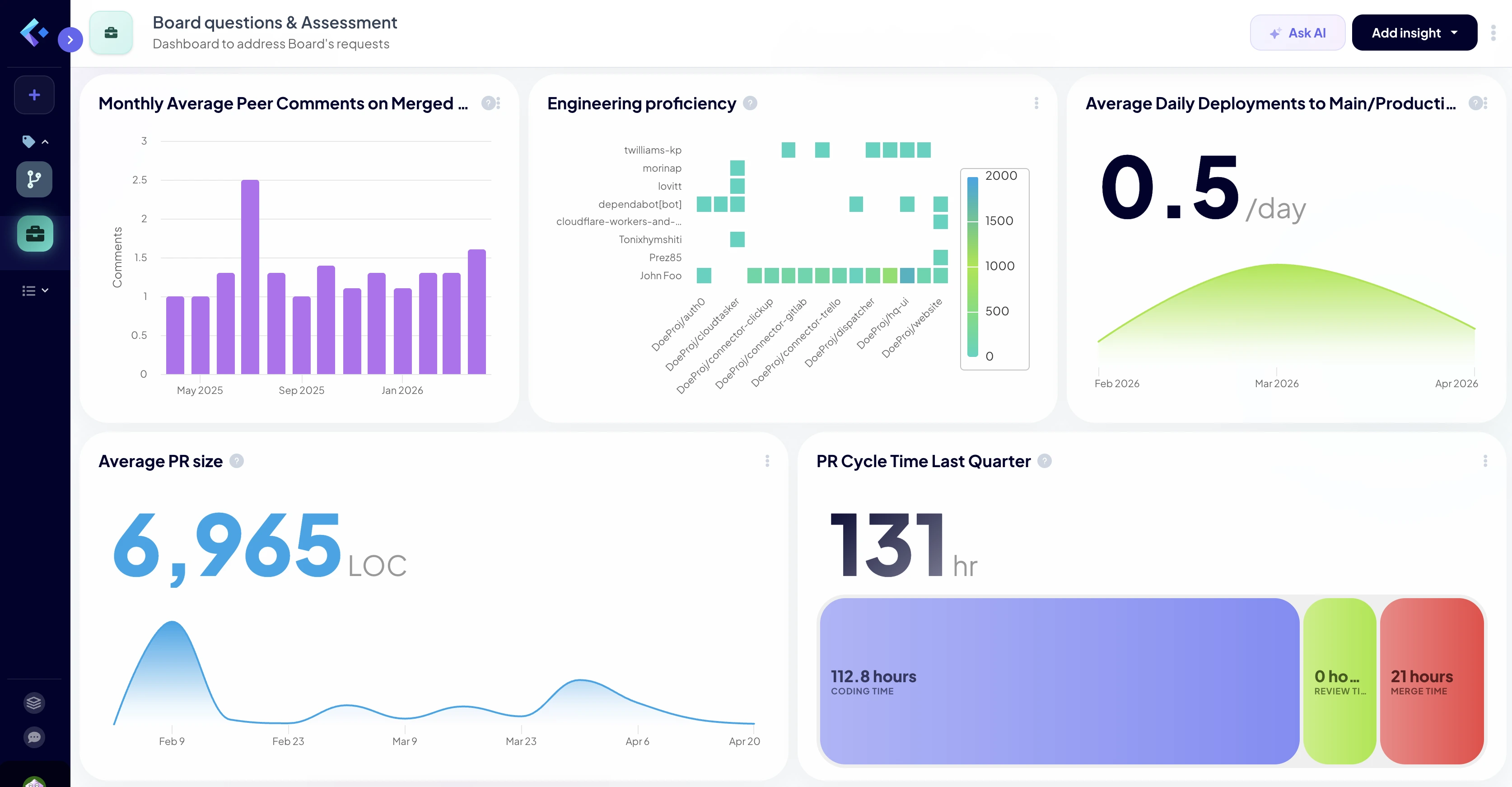Click the layers stack icon in sidebar
1512x787 pixels.
34,703
